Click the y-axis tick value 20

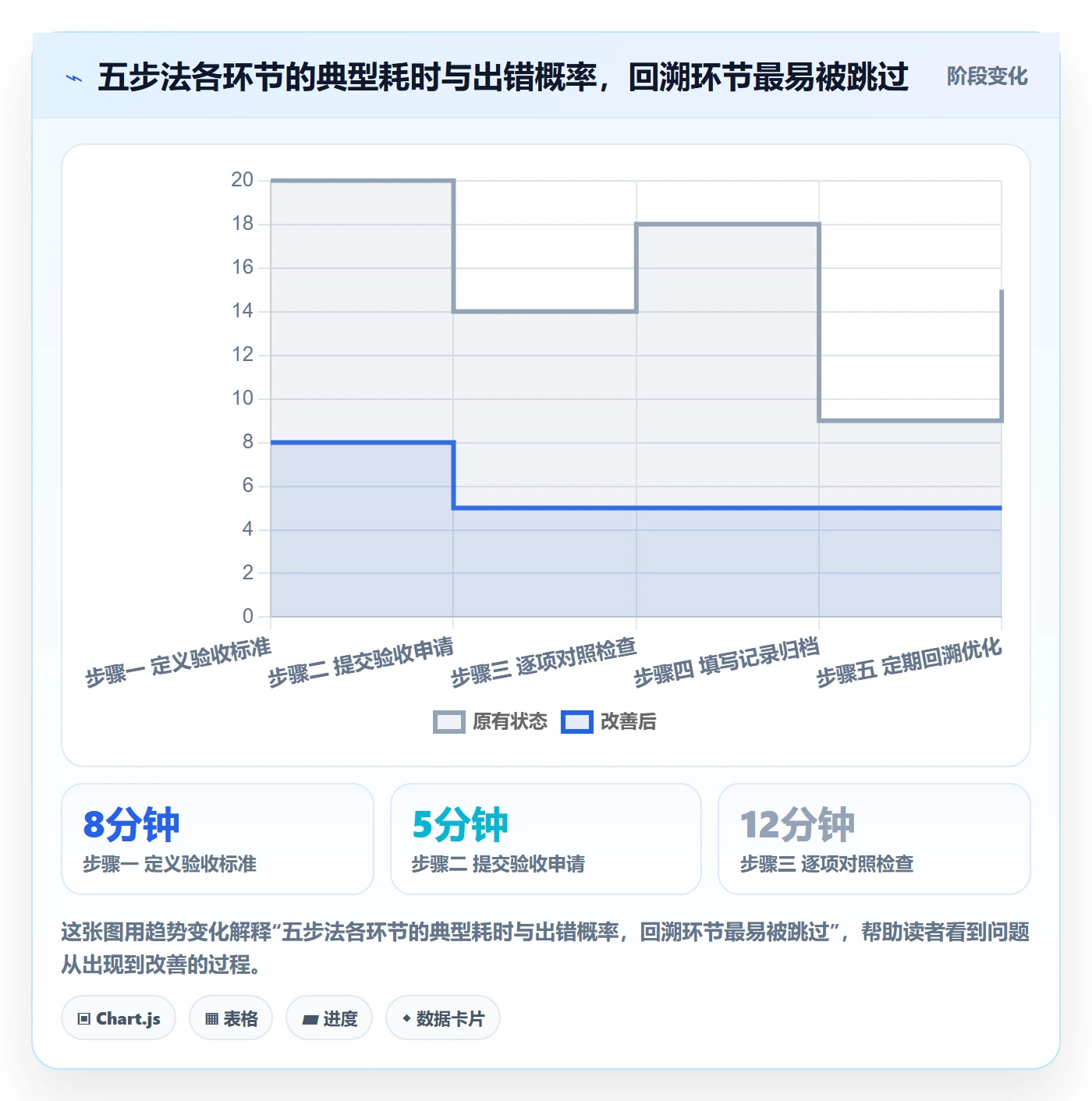point(243,180)
